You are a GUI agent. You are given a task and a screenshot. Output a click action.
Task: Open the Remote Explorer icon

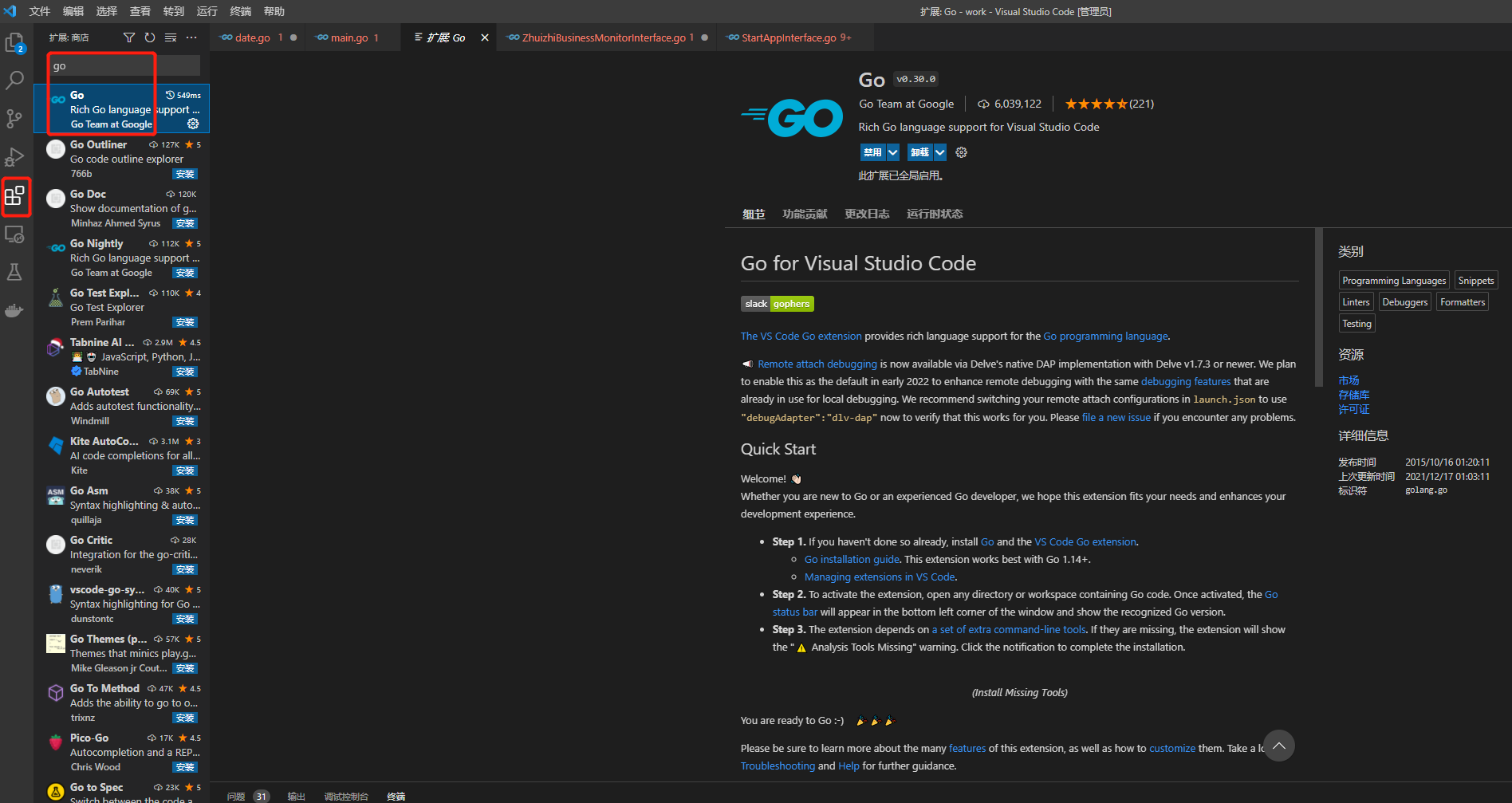point(15,234)
